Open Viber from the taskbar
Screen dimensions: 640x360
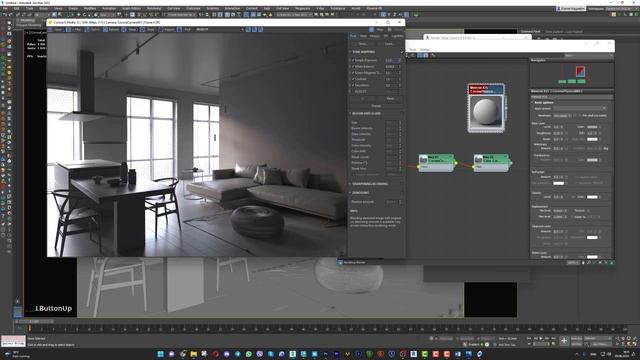[x=260, y=354]
